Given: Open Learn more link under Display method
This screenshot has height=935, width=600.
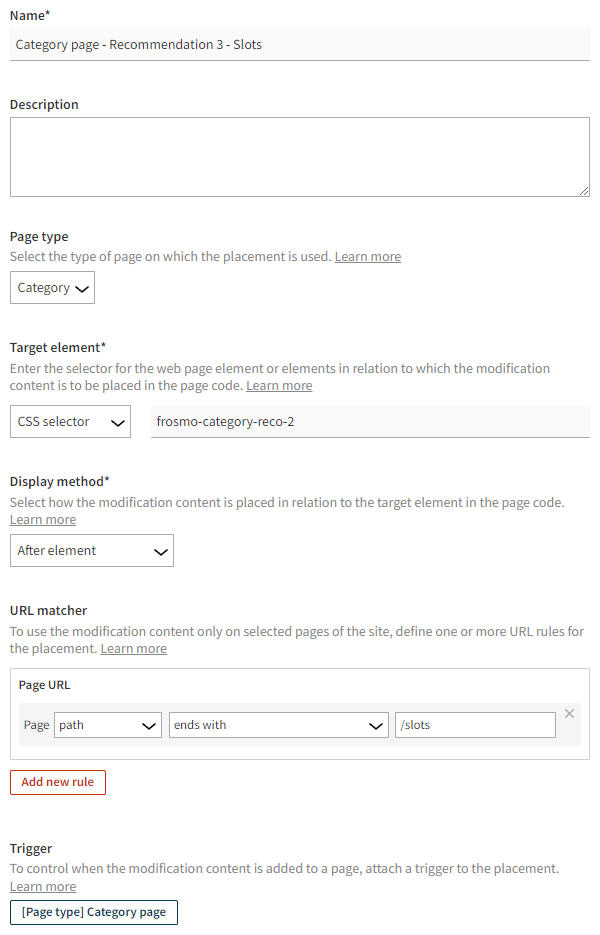Looking at the screenshot, I should pyautogui.click(x=42, y=519).
